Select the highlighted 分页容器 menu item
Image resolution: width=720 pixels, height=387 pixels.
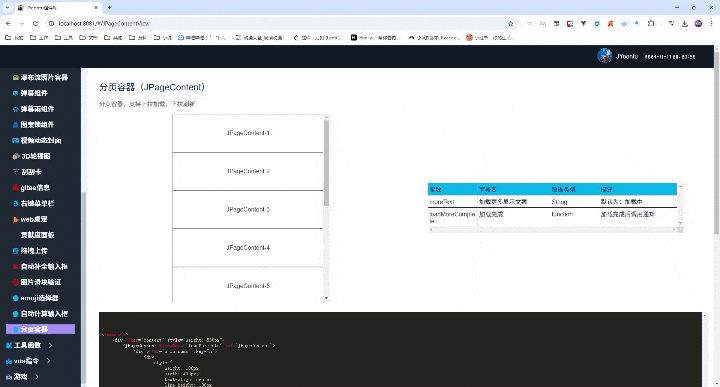40,329
